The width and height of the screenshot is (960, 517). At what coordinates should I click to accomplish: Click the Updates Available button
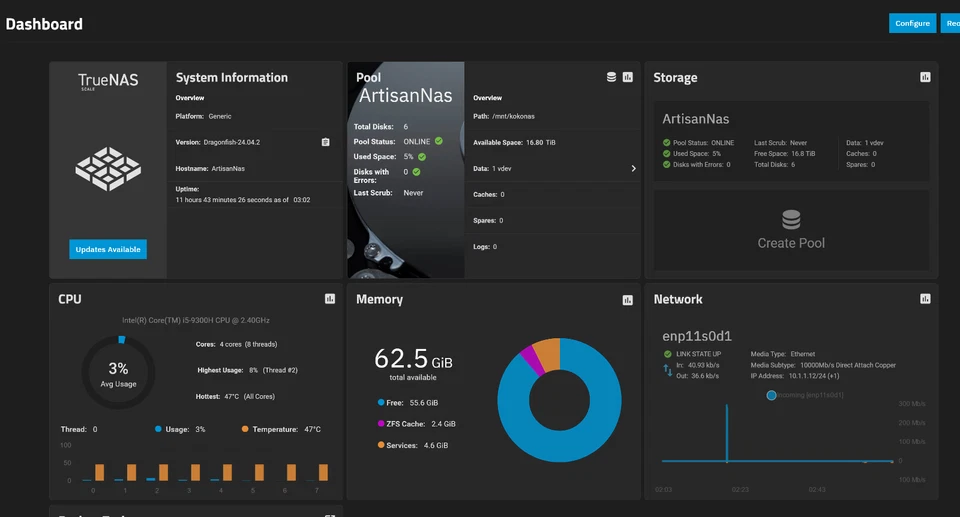click(108, 249)
